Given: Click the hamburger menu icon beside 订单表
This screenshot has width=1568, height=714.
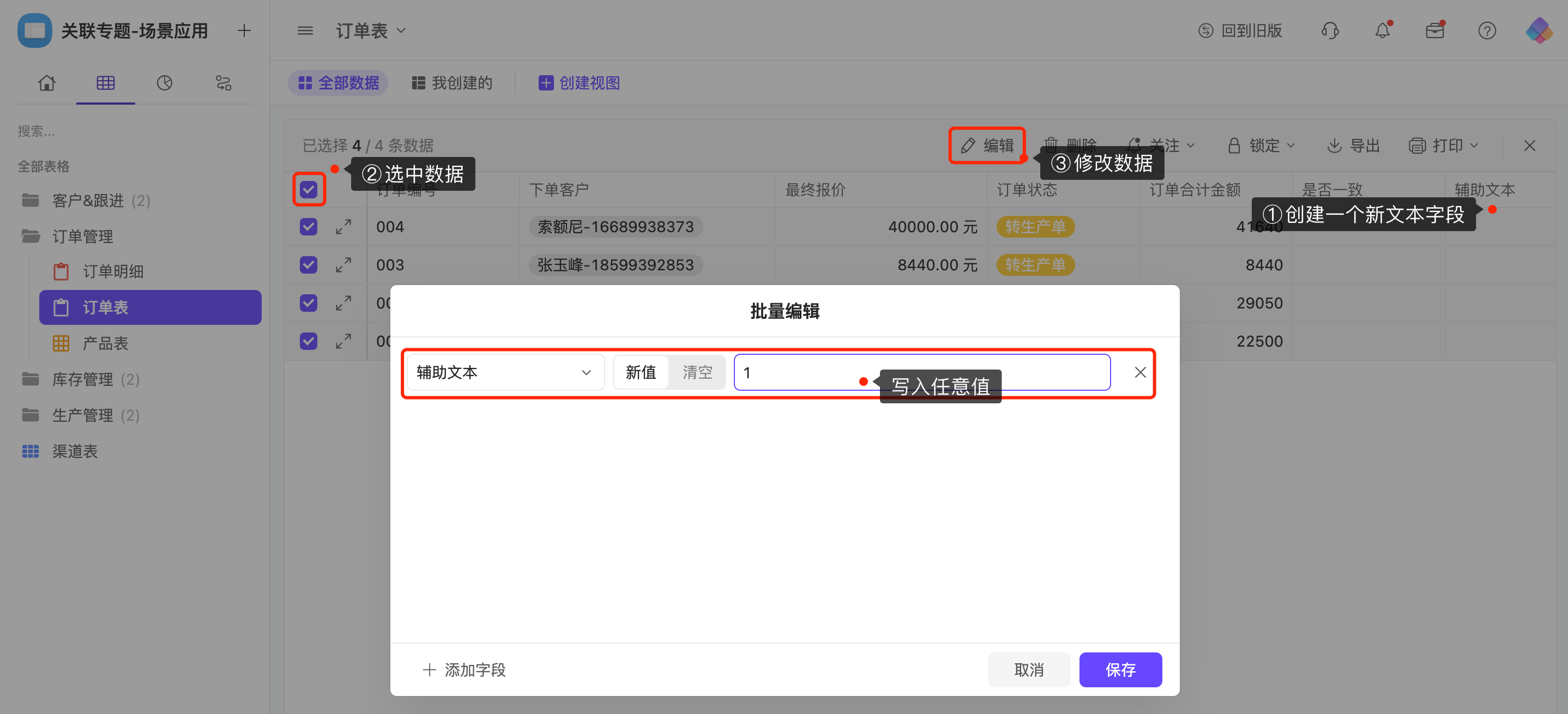Looking at the screenshot, I should (305, 31).
